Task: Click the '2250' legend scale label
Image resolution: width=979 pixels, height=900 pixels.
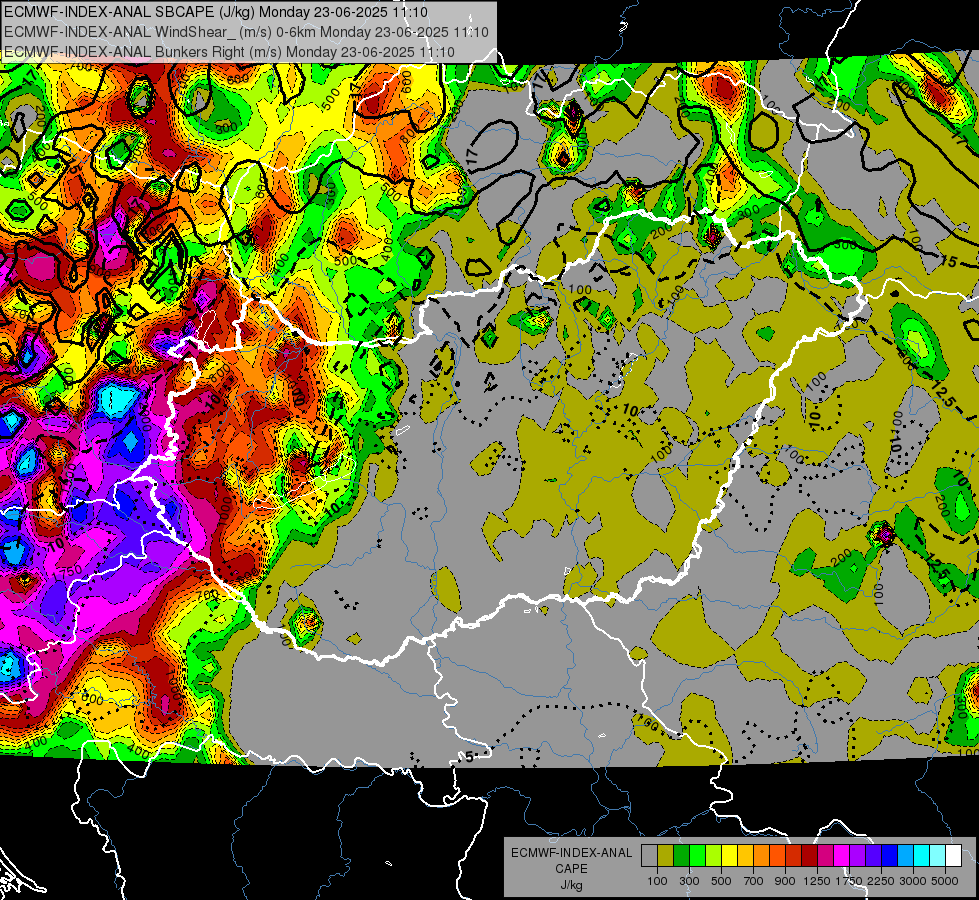Action: tap(881, 882)
